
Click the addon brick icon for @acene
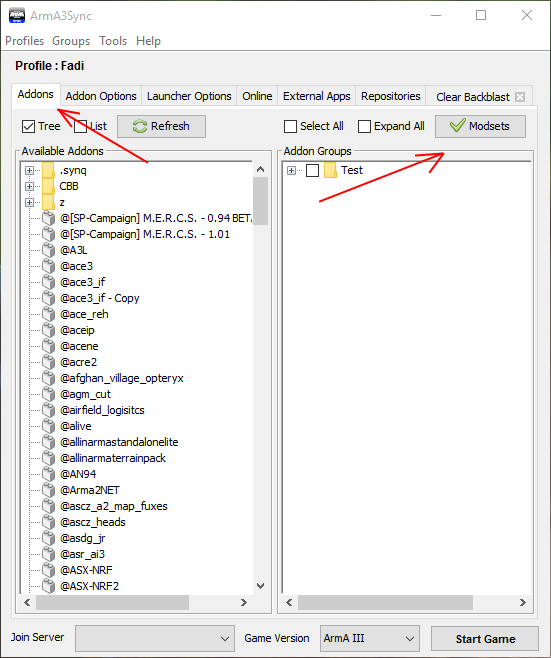click(x=49, y=346)
